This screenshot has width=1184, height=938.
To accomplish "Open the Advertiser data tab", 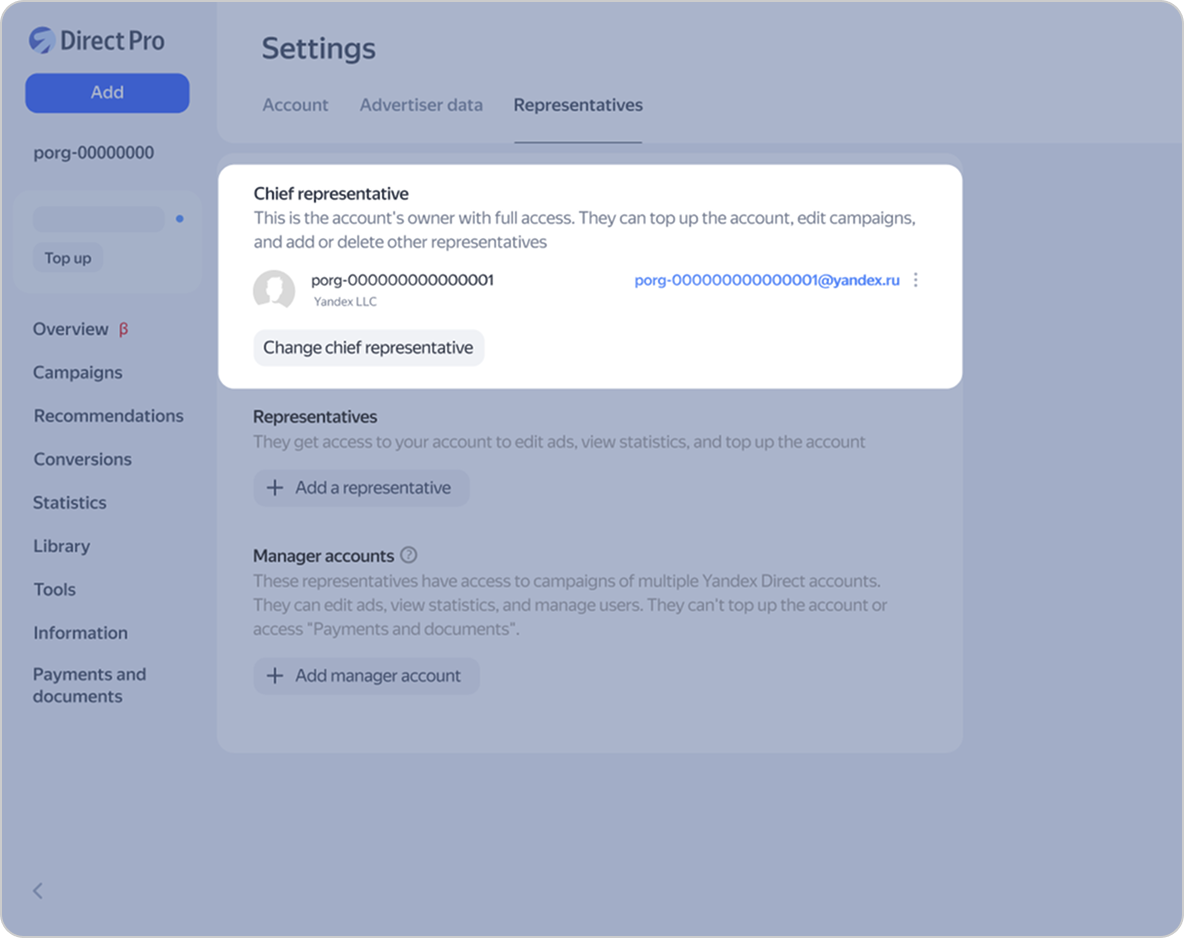I will point(421,105).
